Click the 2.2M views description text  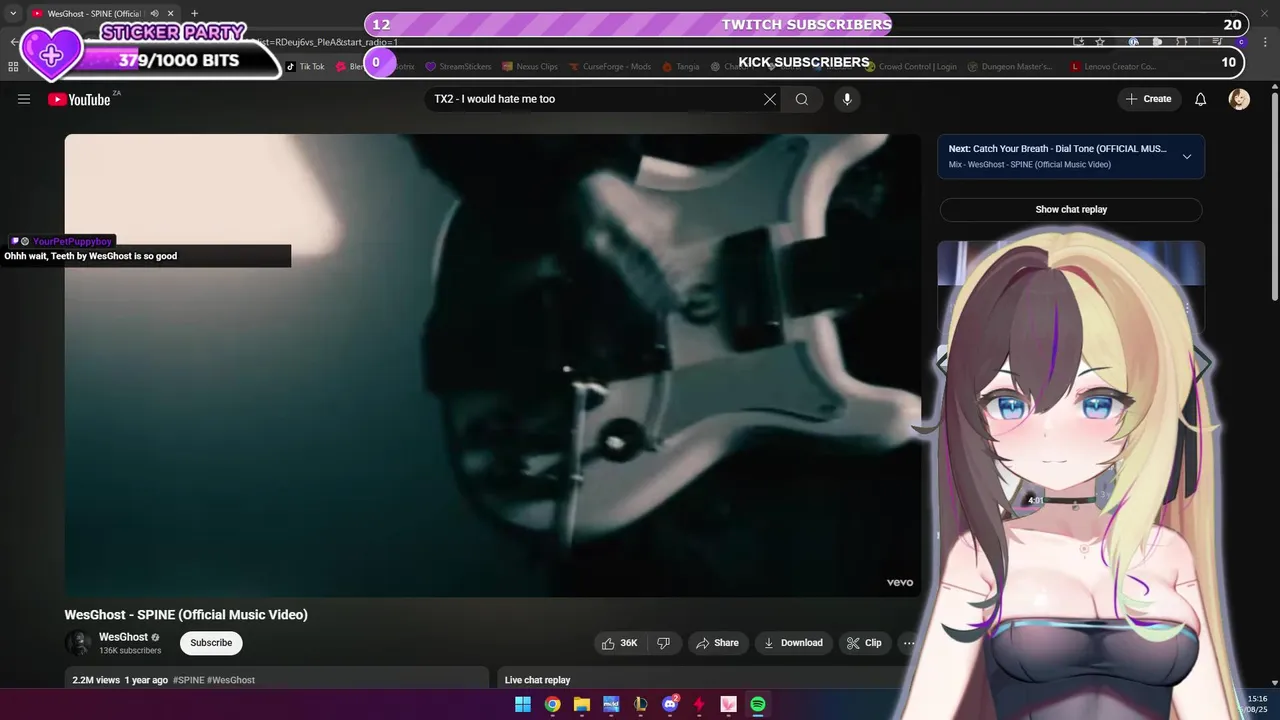click(x=94, y=680)
